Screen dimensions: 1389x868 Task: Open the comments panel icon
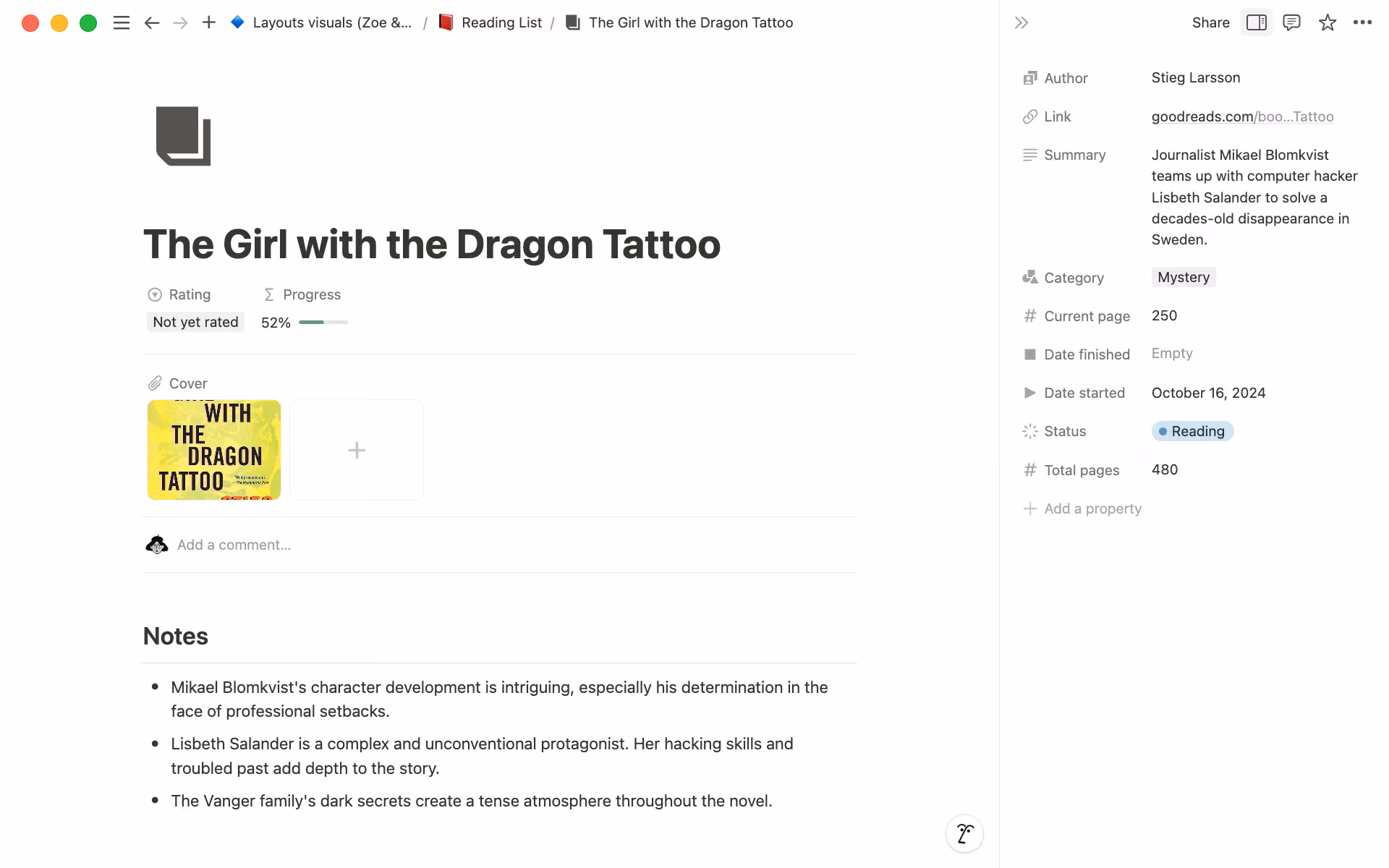pos(1292,22)
